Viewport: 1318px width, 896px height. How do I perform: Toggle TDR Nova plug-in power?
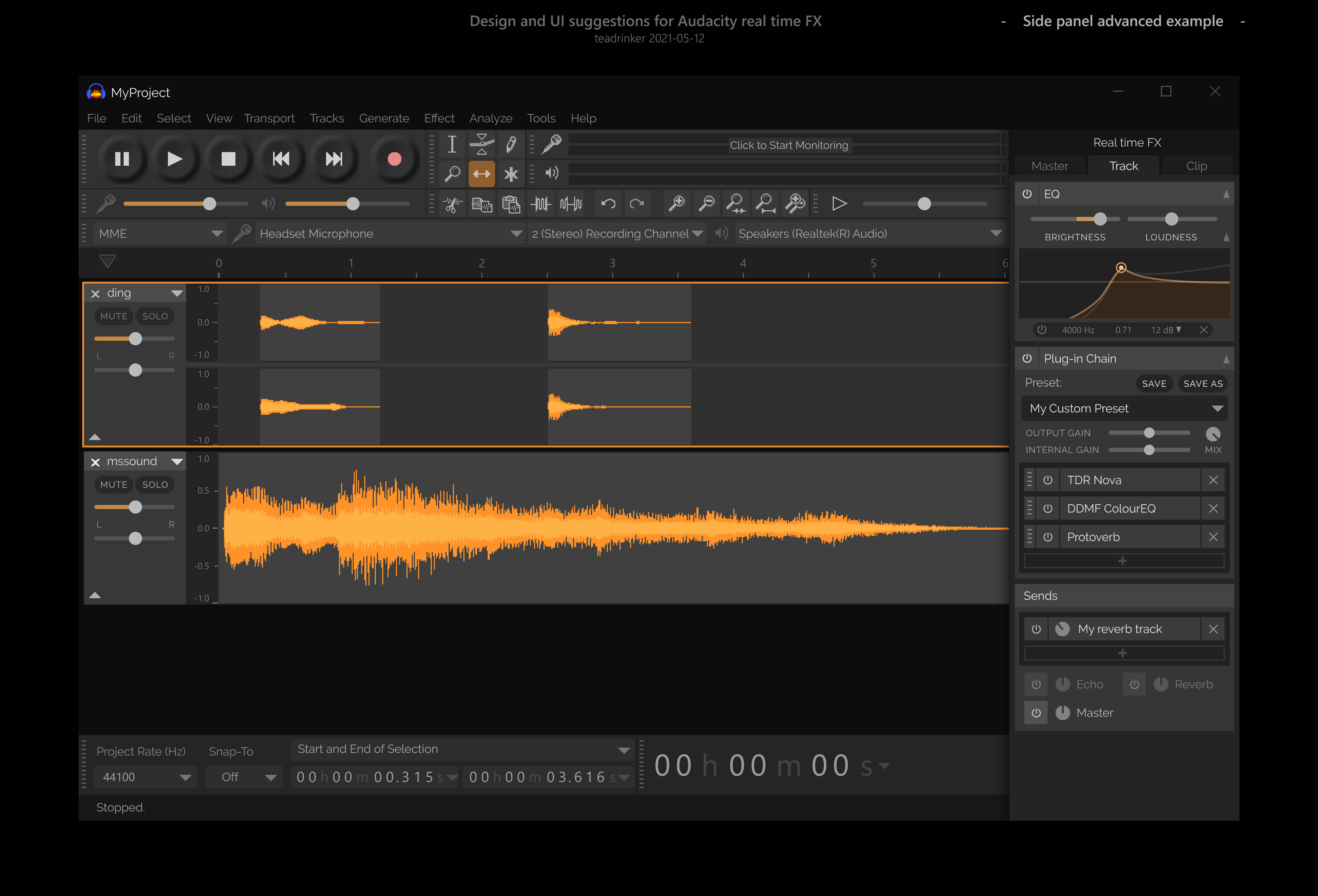[1048, 480]
